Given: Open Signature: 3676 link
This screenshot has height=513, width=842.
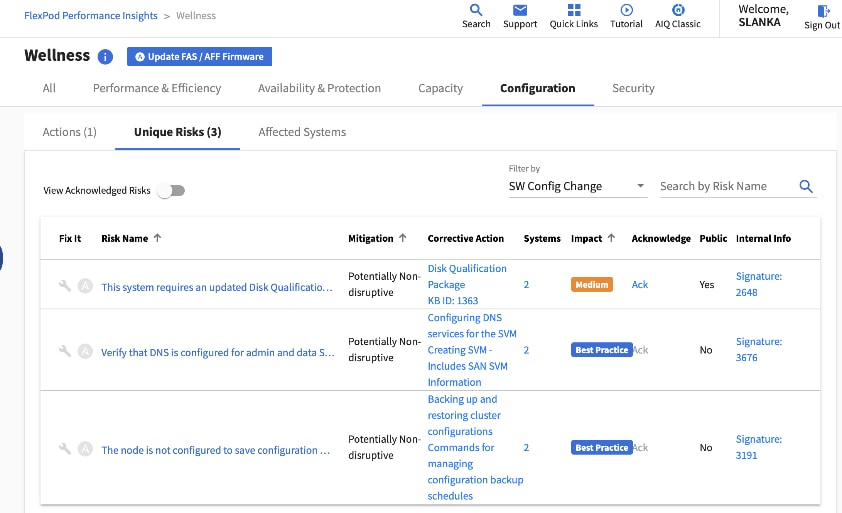Looking at the screenshot, I should [758, 350].
